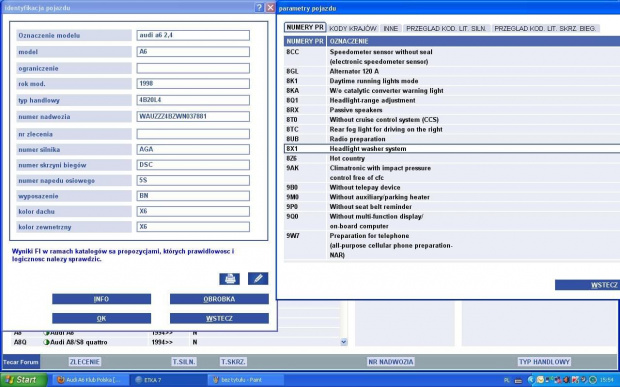Click the kolor dachu field
Image resolution: width=620 pixels, height=387 pixels.
tap(193, 211)
